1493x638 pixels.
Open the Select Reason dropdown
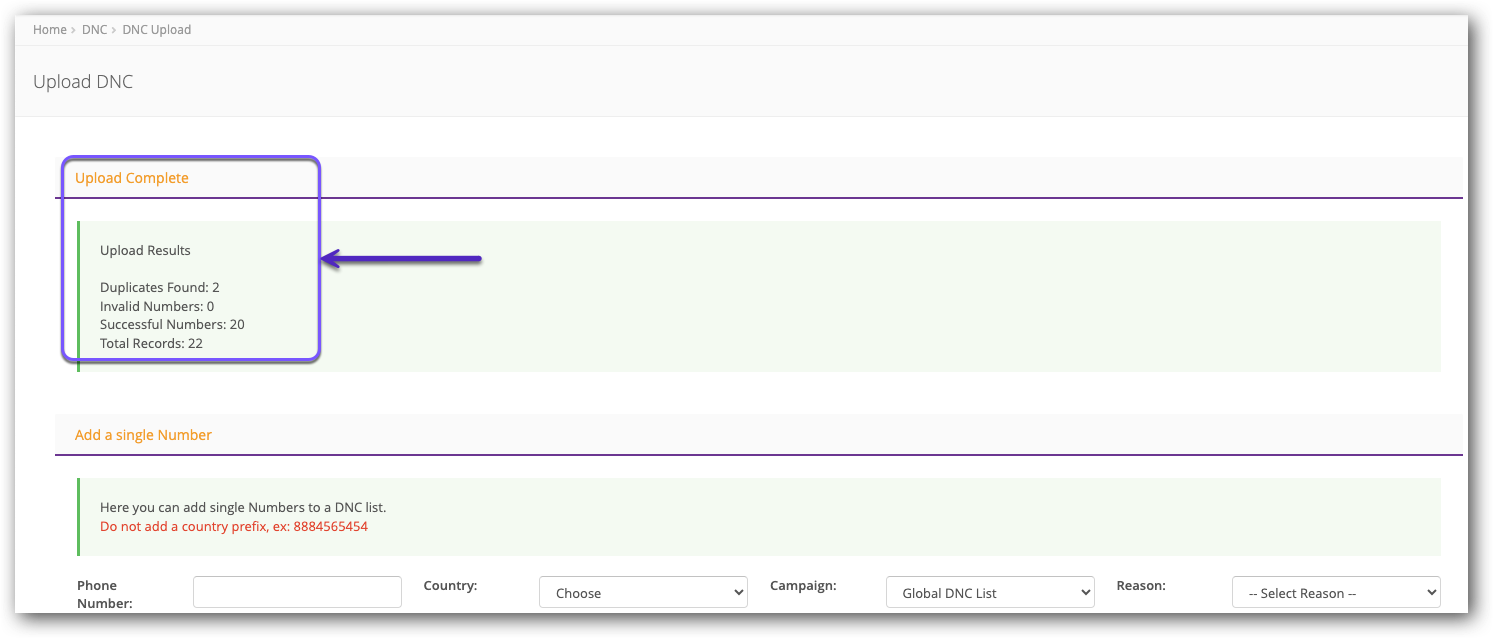pyautogui.click(x=1335, y=592)
